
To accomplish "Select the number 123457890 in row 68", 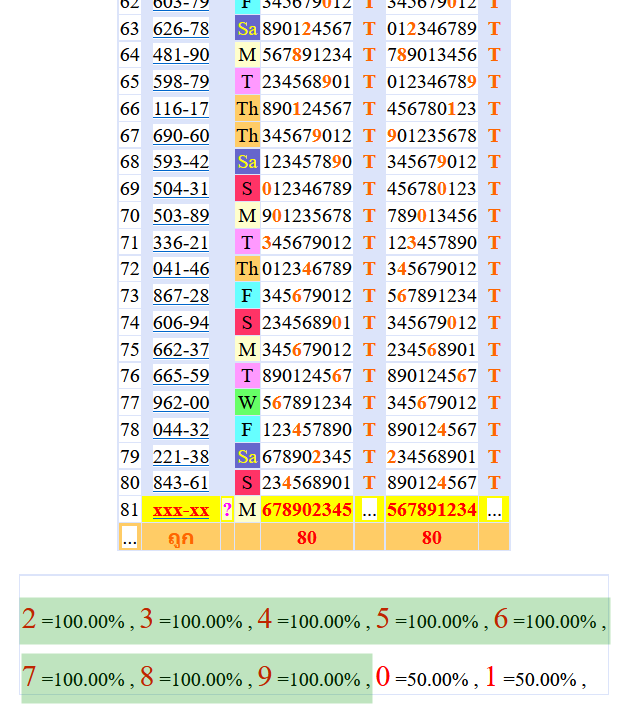I will [x=306, y=162].
